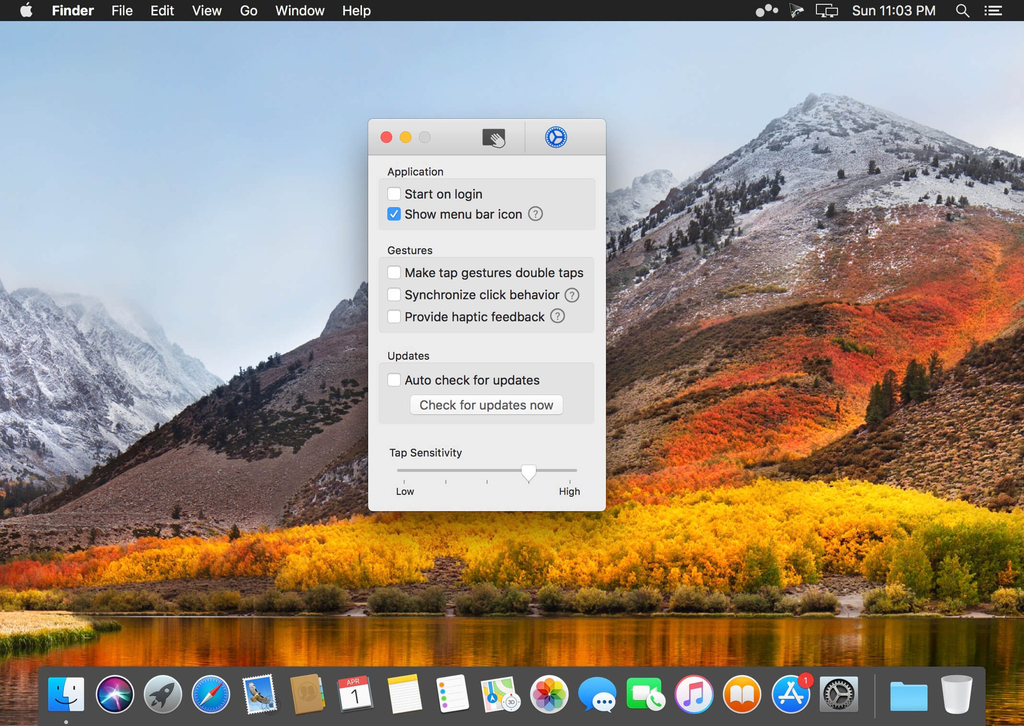Open the File menu
Screen dimensions: 1024x726
[x=122, y=11]
